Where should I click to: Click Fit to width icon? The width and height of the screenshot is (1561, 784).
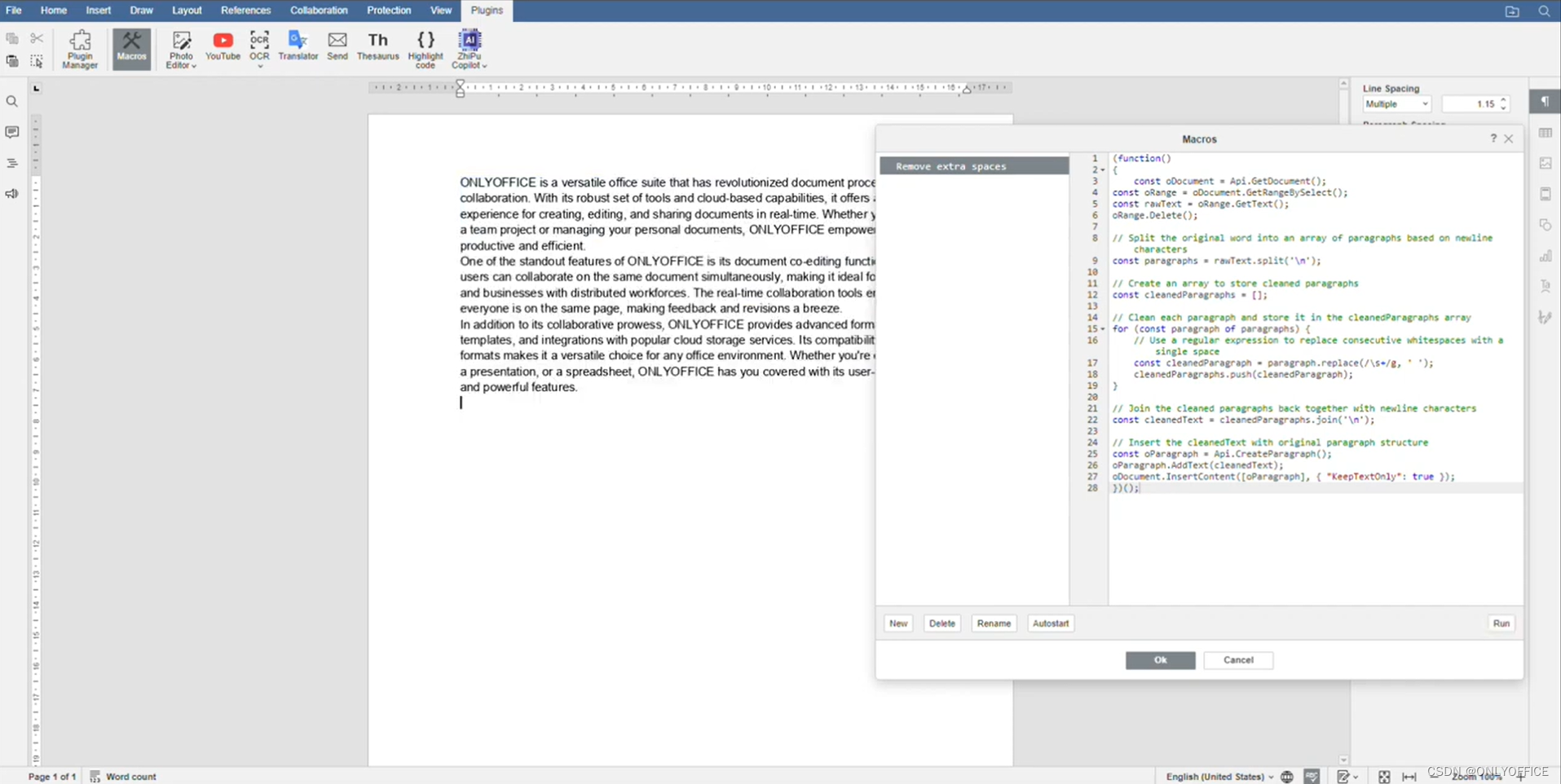point(1409,777)
